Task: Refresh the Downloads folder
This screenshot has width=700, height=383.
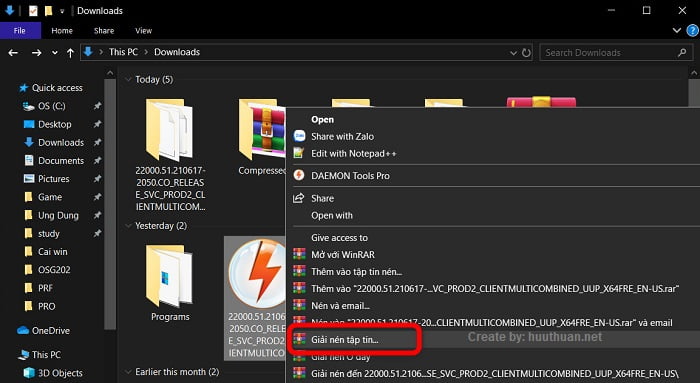Action: 526,53
